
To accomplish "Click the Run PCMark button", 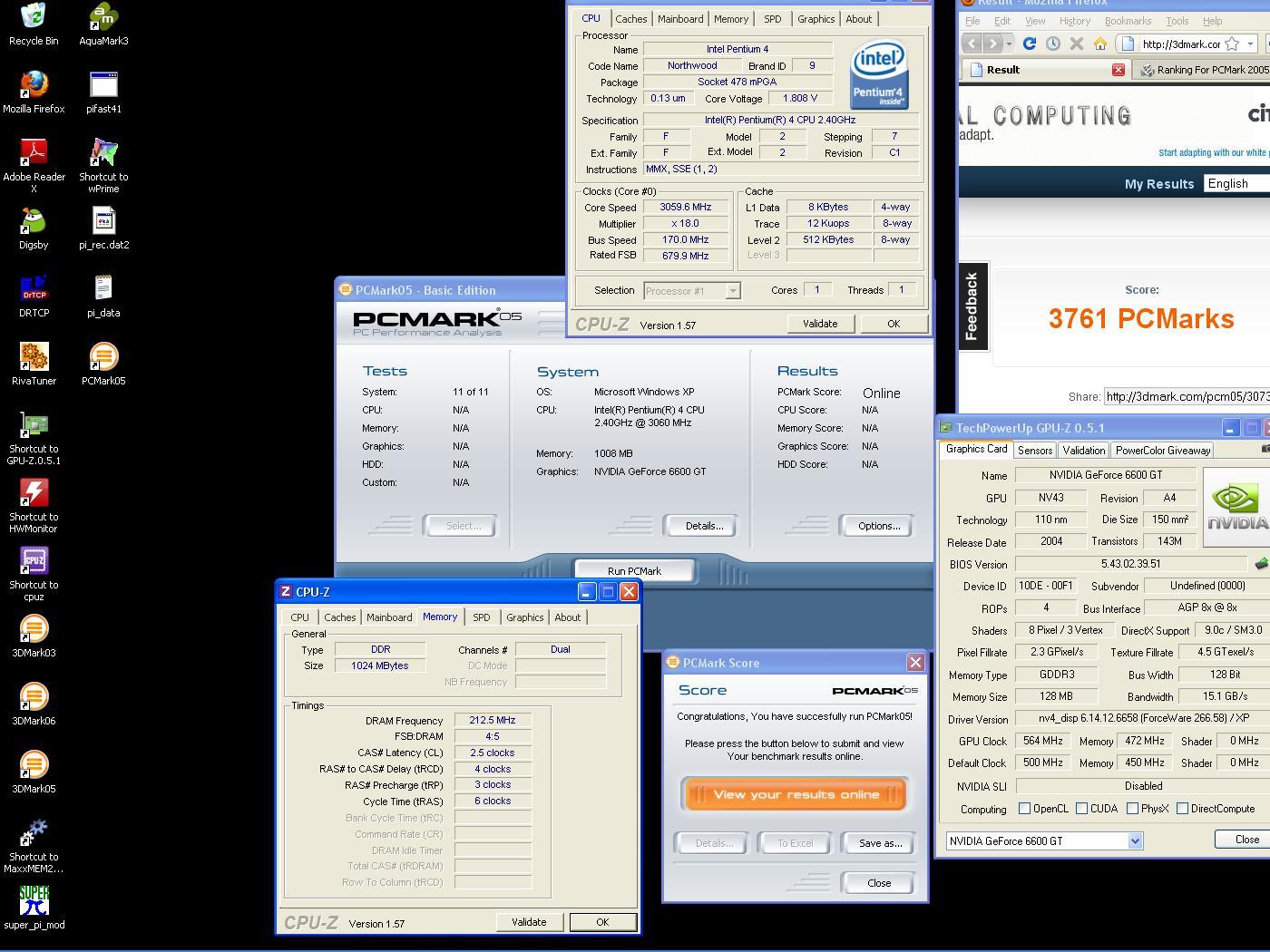I will (x=634, y=571).
